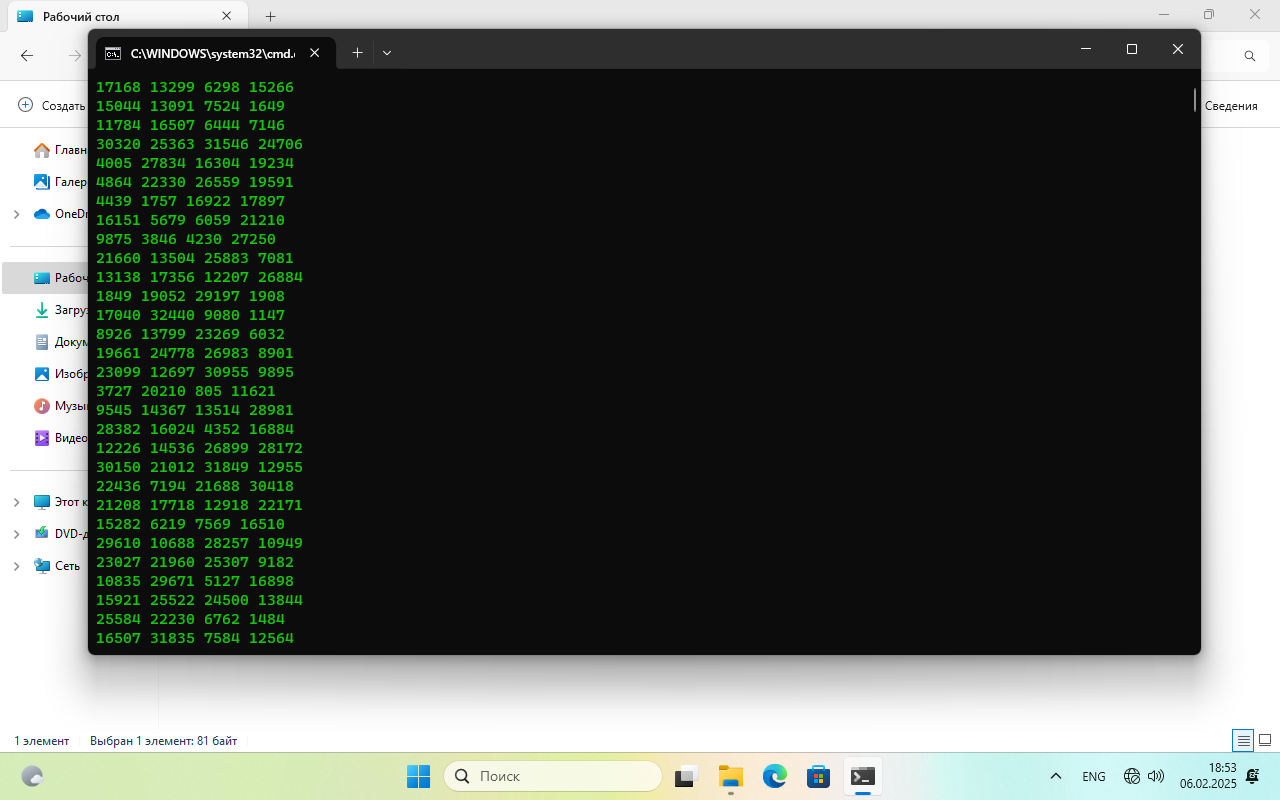Screen dimensions: 1280x800
Task: Open Главная in Explorer sidebar
Action: click(x=60, y=150)
